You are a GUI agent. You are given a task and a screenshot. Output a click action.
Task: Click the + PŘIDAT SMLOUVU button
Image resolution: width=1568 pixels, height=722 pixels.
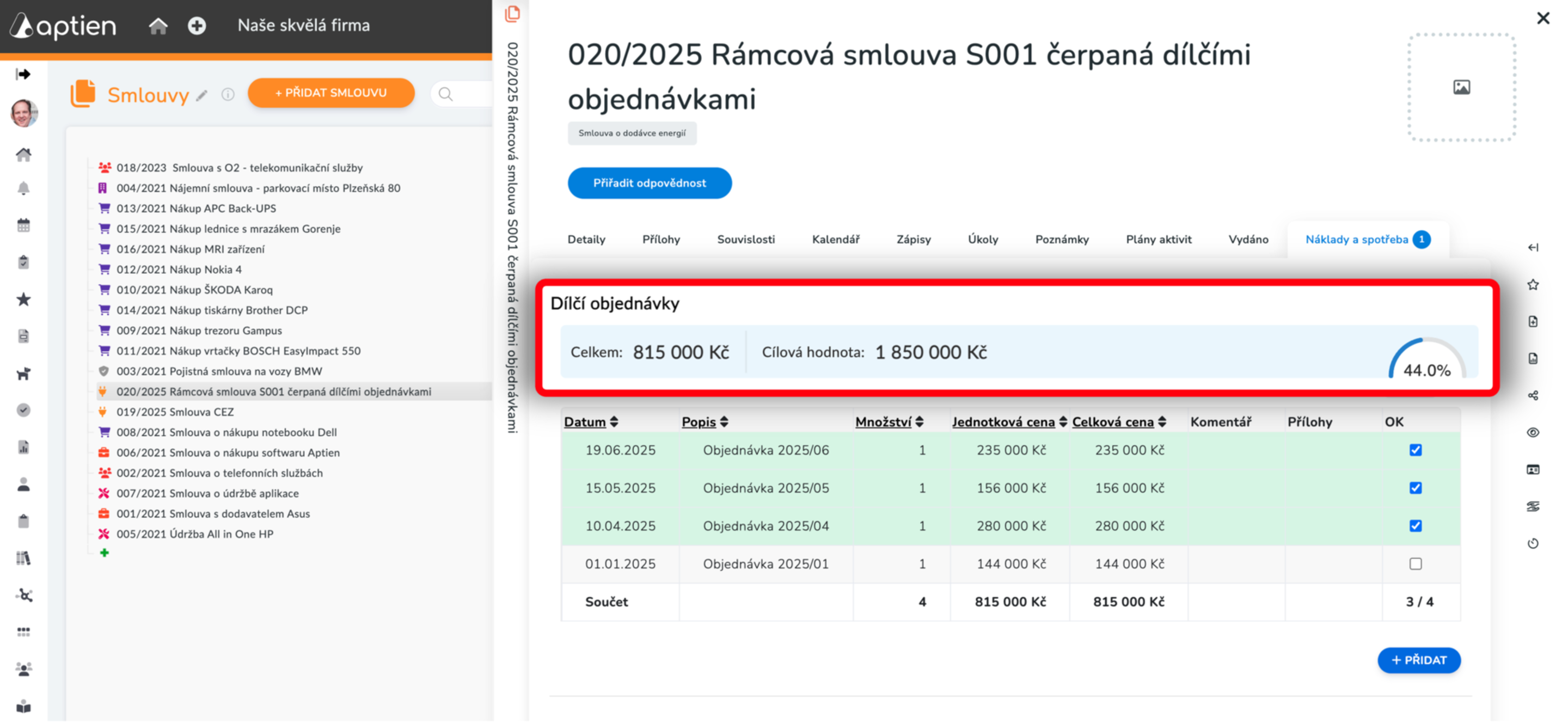pyautogui.click(x=330, y=93)
